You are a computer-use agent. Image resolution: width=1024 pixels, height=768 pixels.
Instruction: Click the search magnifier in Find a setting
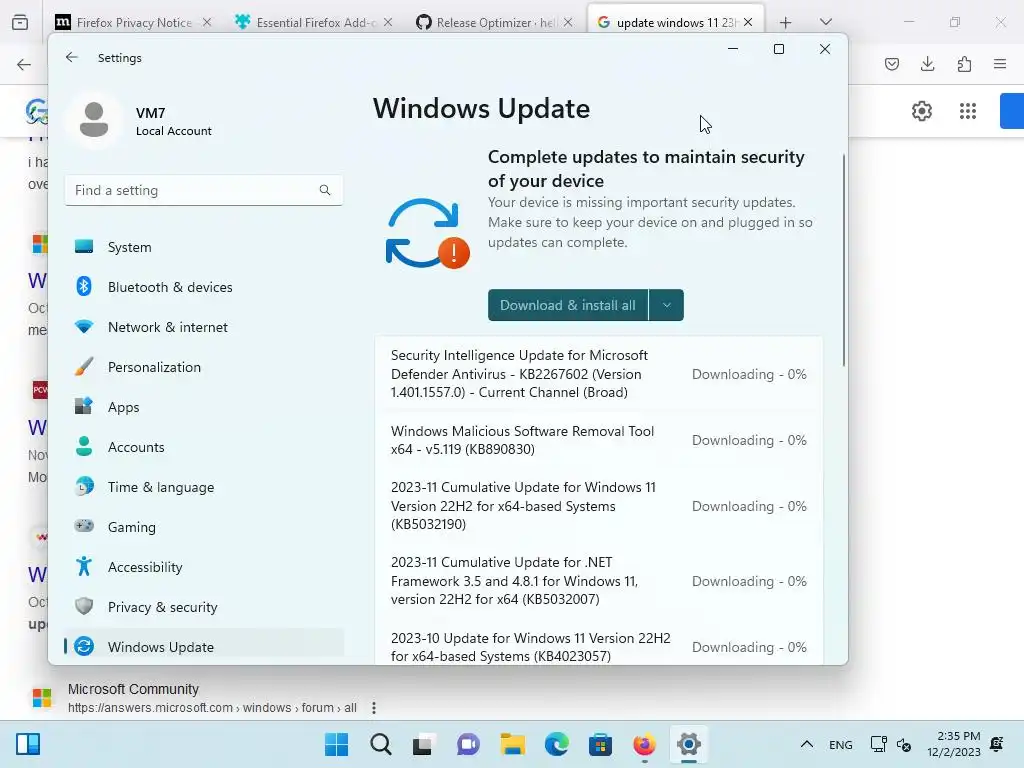click(x=325, y=190)
